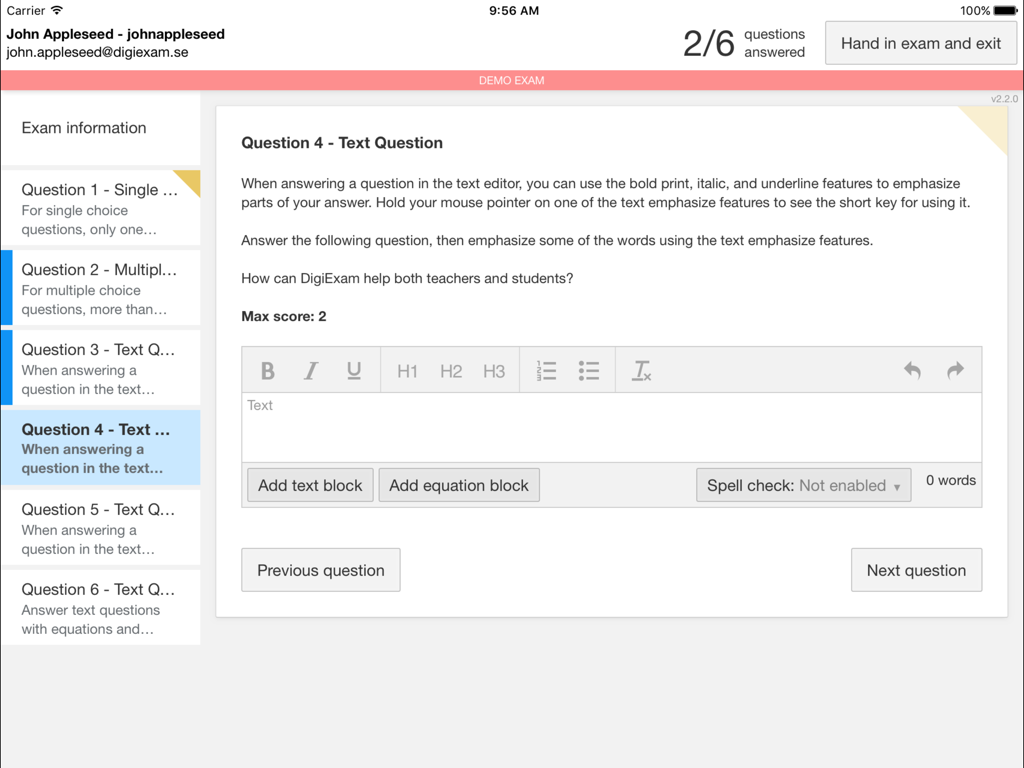Image resolution: width=1024 pixels, height=768 pixels.
Task: Apply the H2 heading style
Action: [450, 370]
